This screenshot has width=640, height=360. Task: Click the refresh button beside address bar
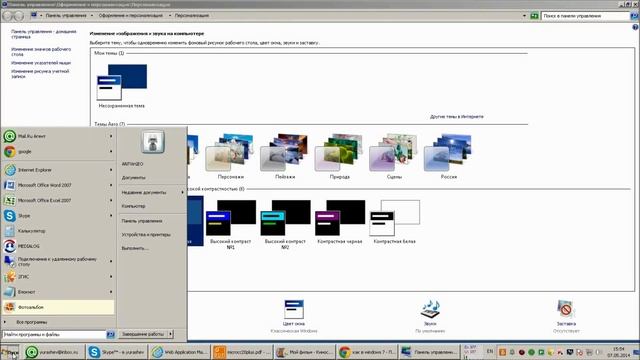point(534,16)
